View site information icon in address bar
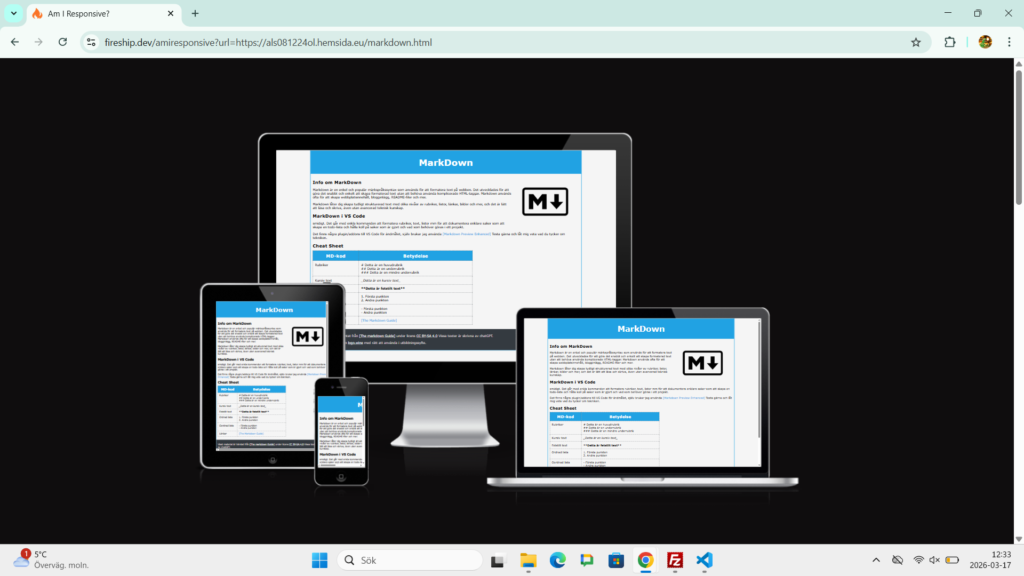The height and width of the screenshot is (576, 1024). coord(91,42)
